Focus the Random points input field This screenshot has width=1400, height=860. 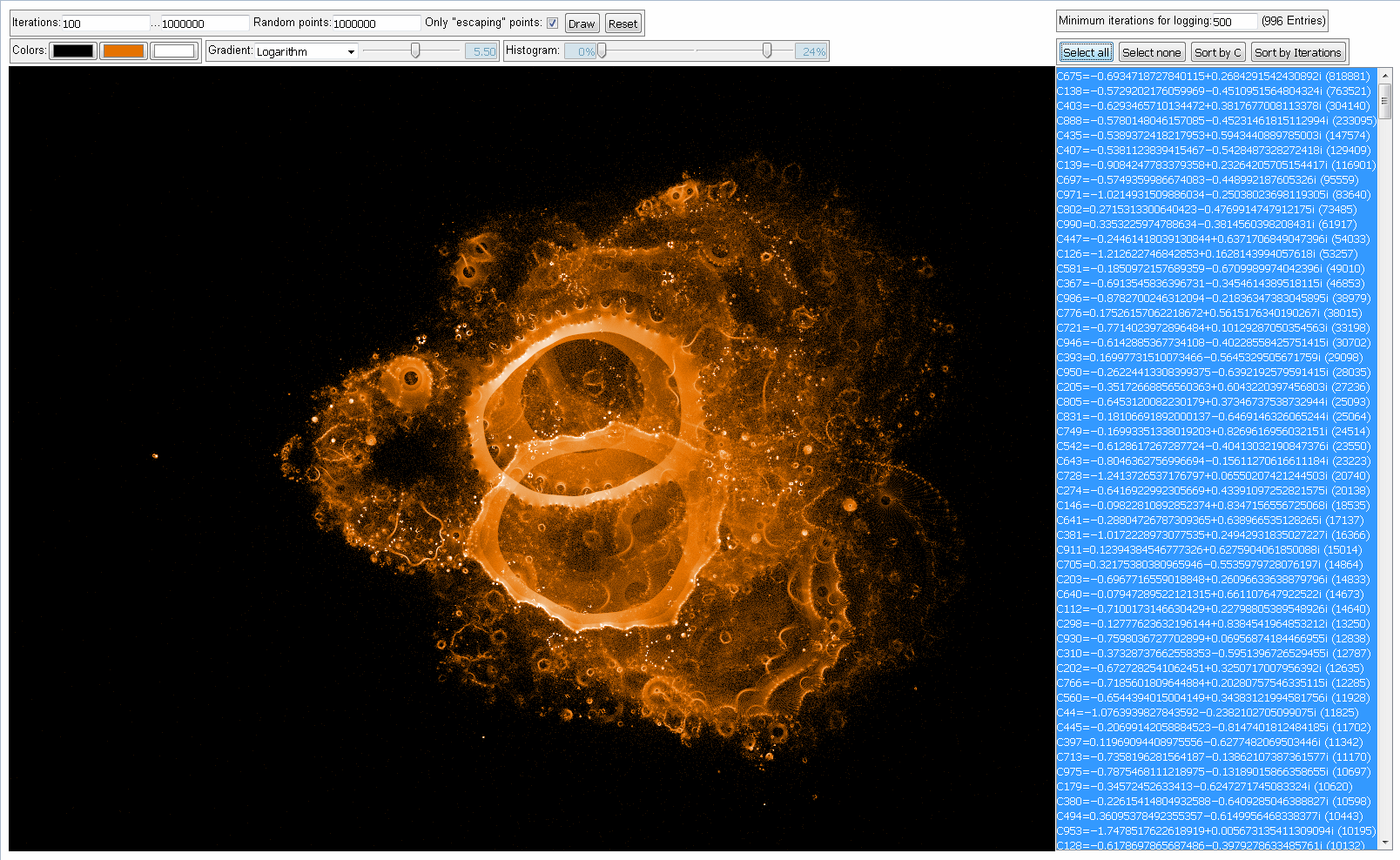[375, 24]
